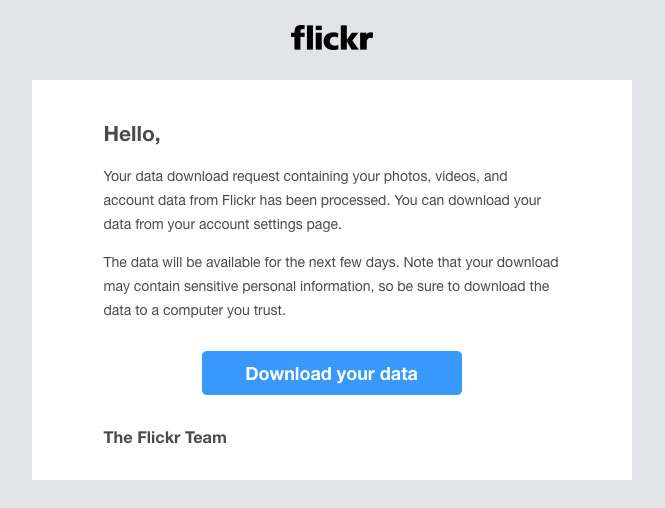Click the phrase computer you trust
The width and height of the screenshot is (665, 508).
(224, 310)
